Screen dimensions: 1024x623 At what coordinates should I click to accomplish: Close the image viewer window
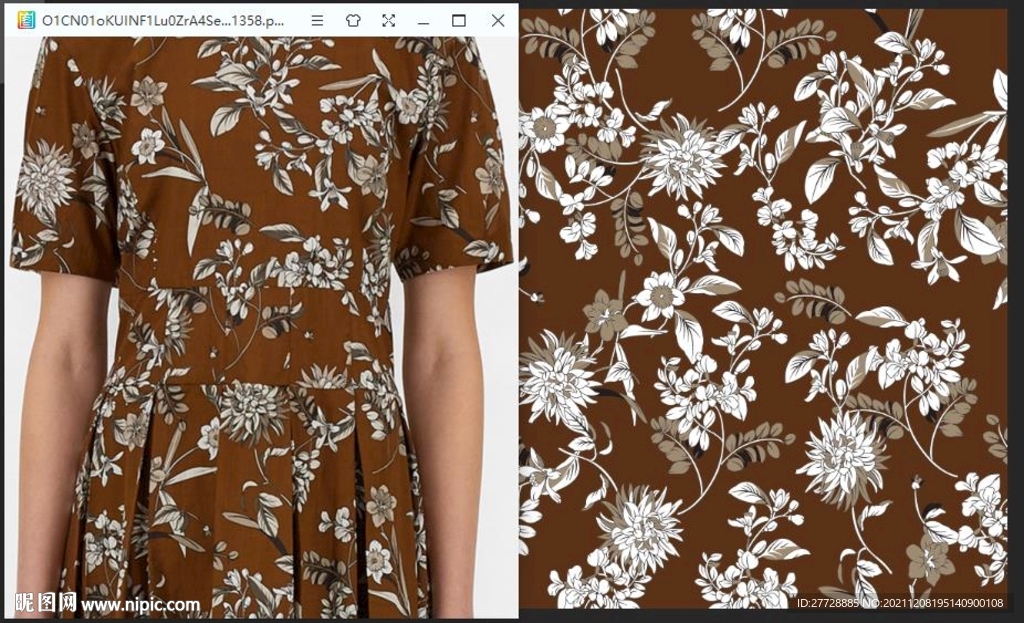498,21
